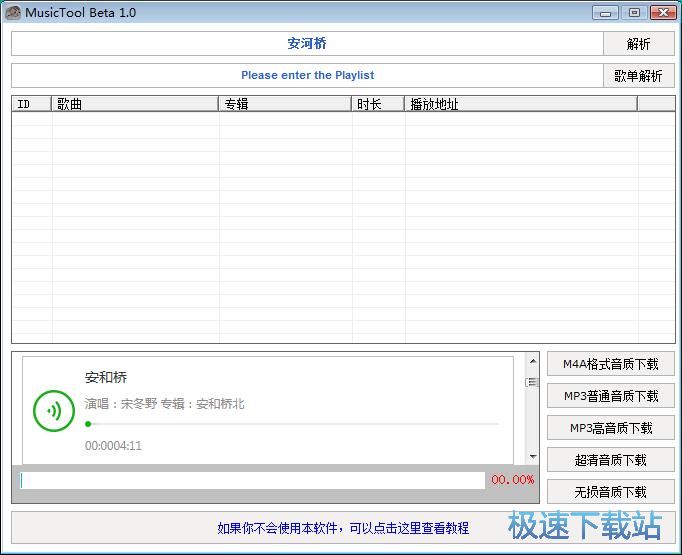This screenshot has width=682, height=555.
Task: Click the MusicTool app icon in title bar
Action: pos(13,12)
